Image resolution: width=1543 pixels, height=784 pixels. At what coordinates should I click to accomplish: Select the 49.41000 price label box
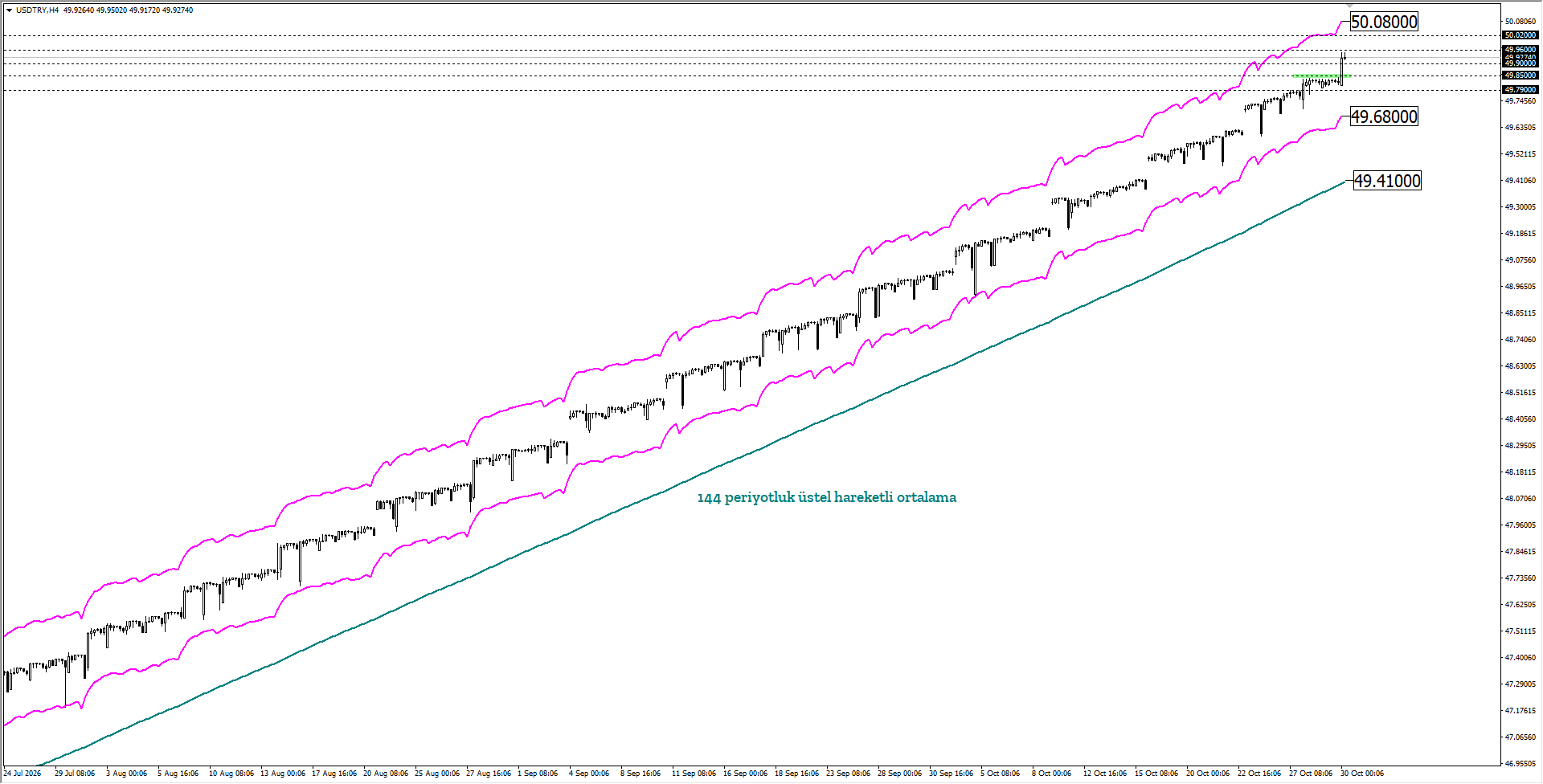[1387, 181]
